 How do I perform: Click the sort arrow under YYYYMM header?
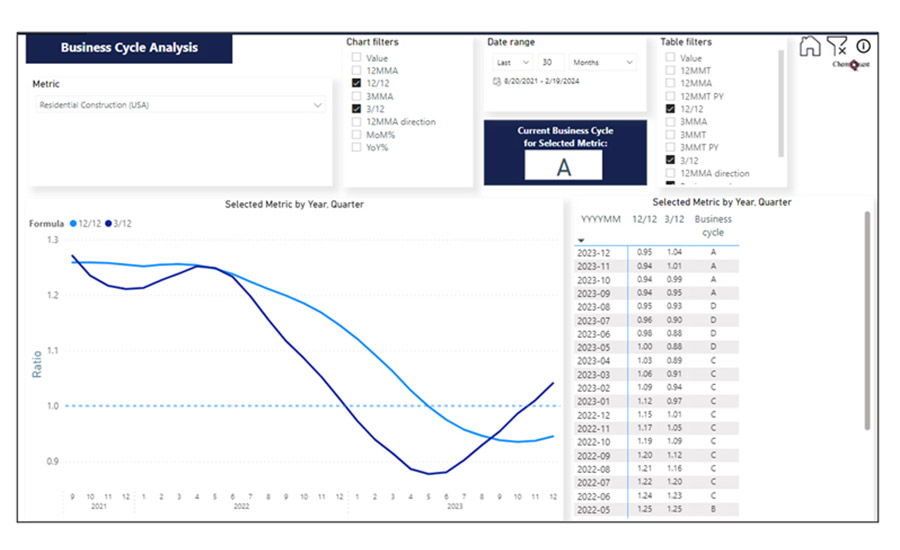581,240
